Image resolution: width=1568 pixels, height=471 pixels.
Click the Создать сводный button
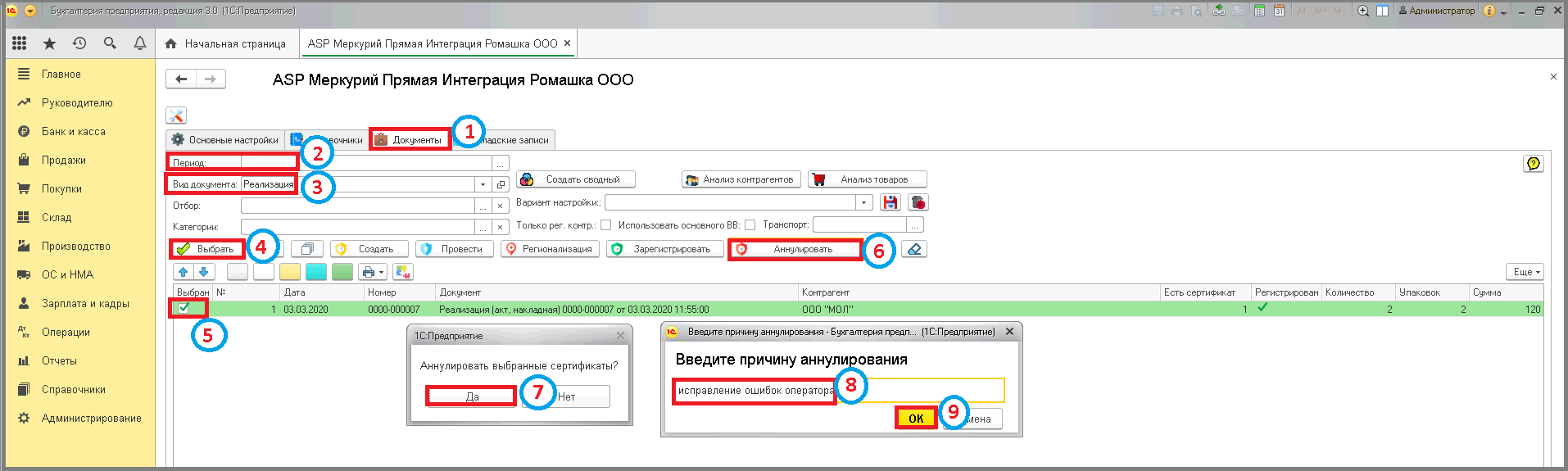coord(576,179)
